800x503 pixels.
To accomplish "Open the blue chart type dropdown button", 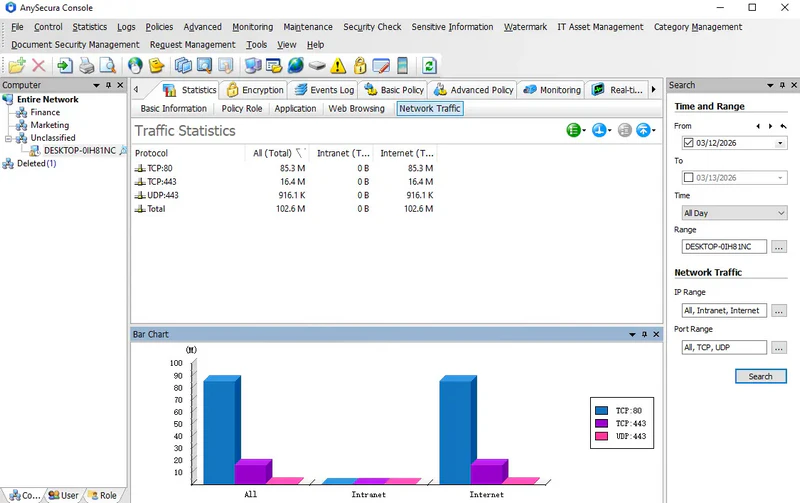I will pos(602,131).
